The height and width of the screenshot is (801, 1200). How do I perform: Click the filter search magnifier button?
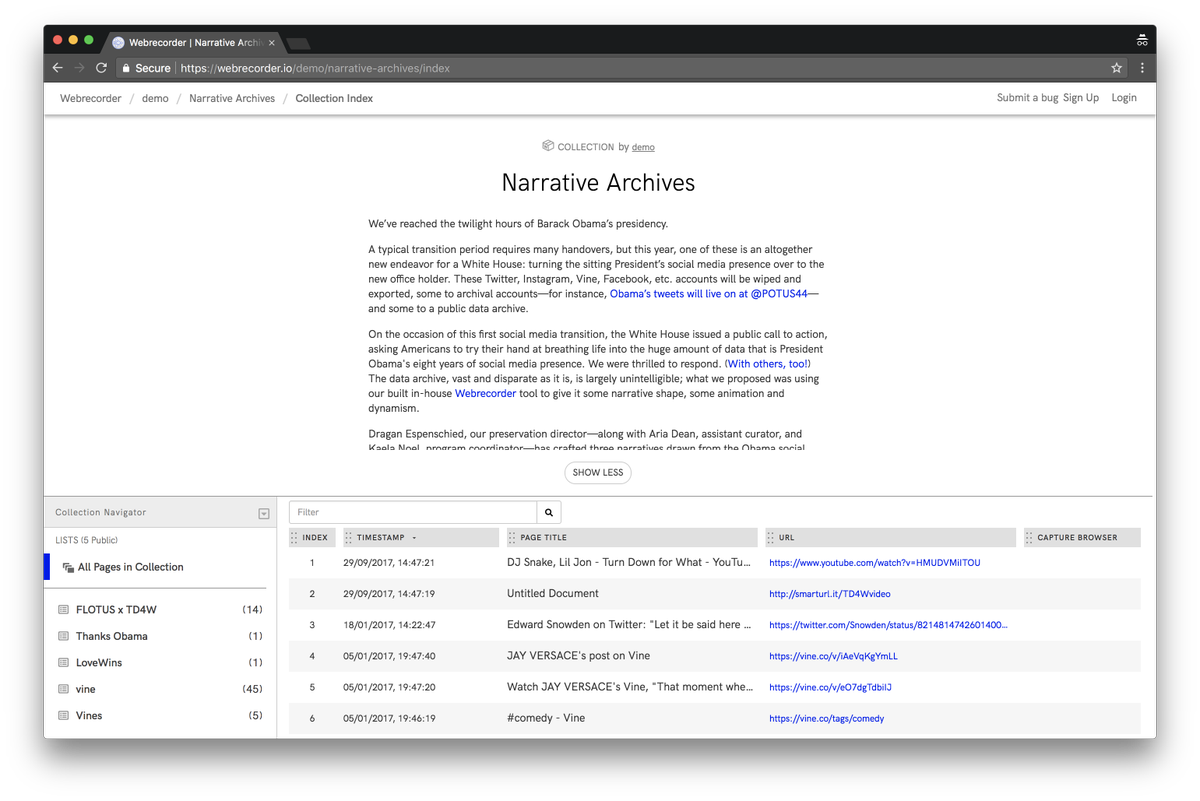549,512
